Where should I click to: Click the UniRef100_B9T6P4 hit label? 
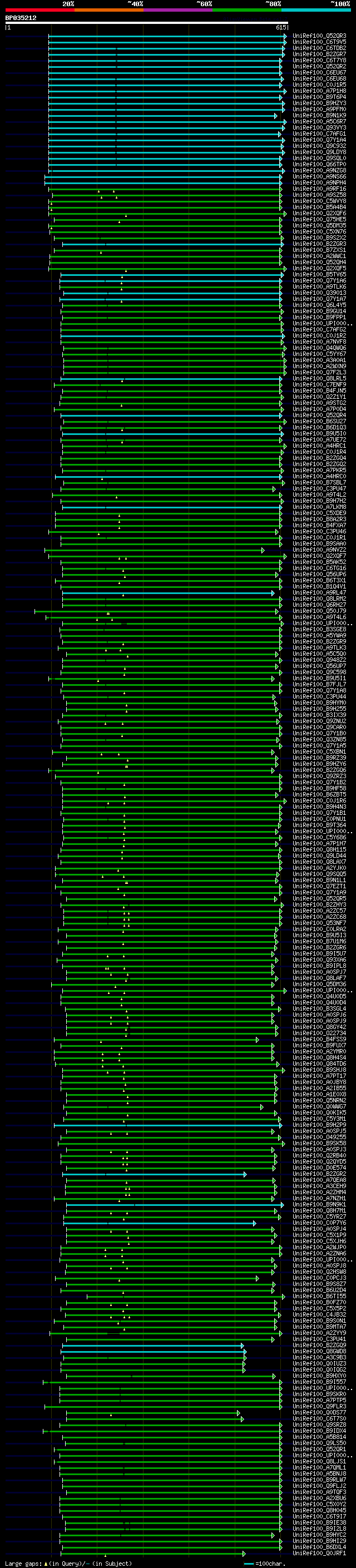319,97
